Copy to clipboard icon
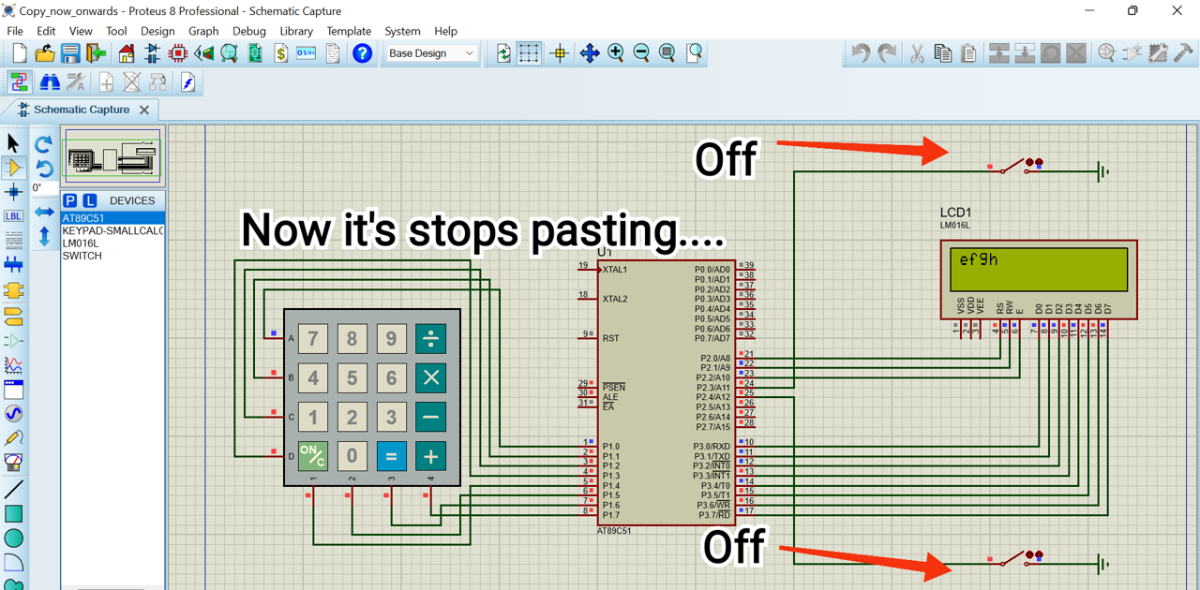This screenshot has height=590, width=1200. pos(943,53)
